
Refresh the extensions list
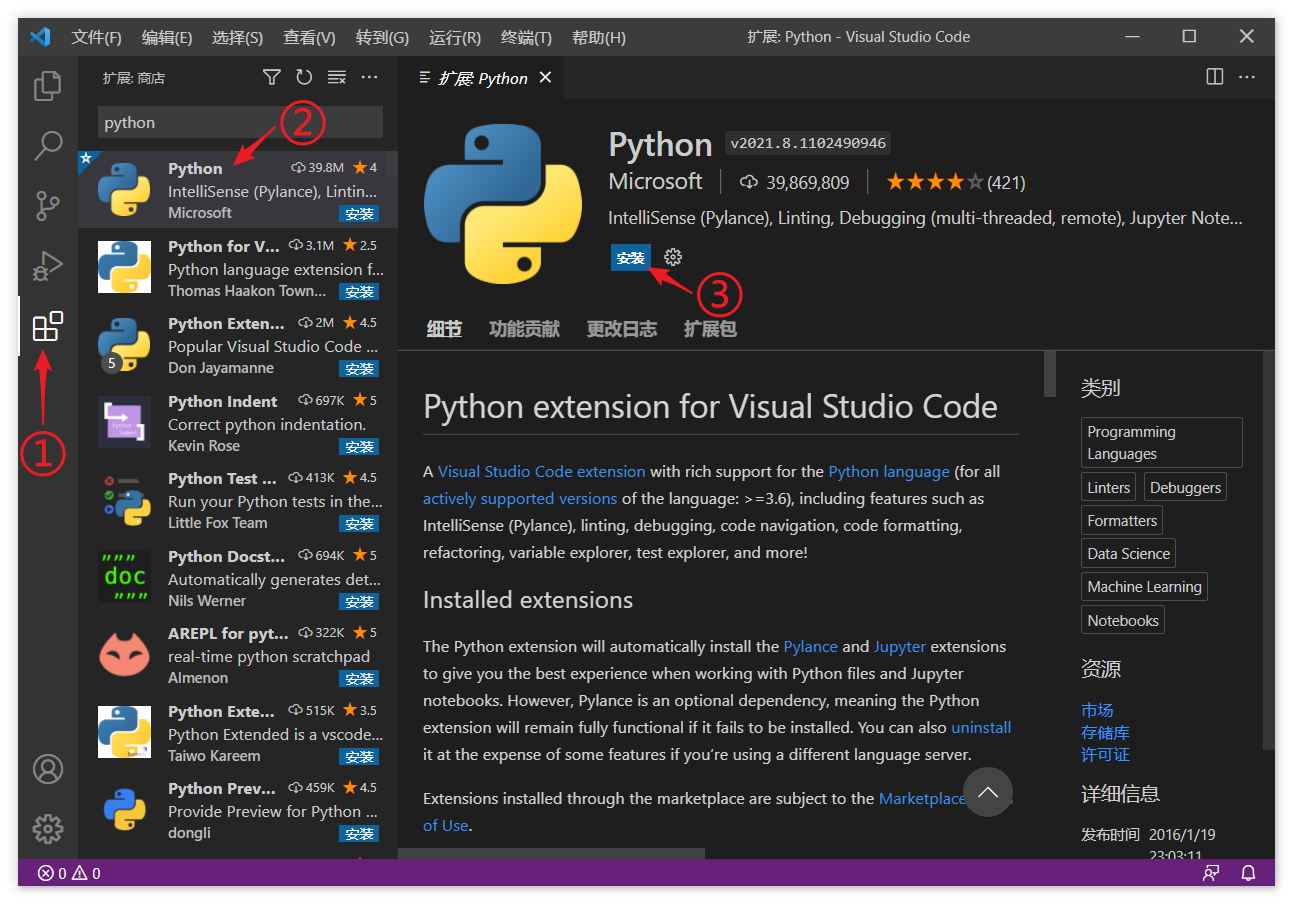point(304,77)
